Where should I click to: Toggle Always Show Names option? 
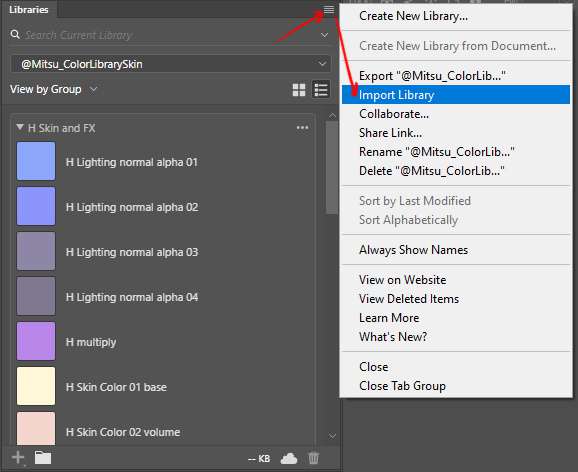click(456, 250)
